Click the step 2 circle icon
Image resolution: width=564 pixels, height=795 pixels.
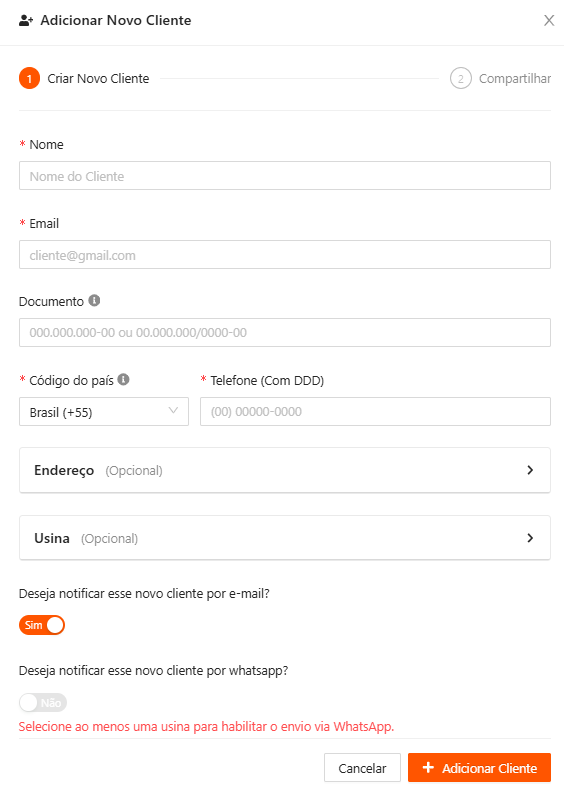pos(461,79)
